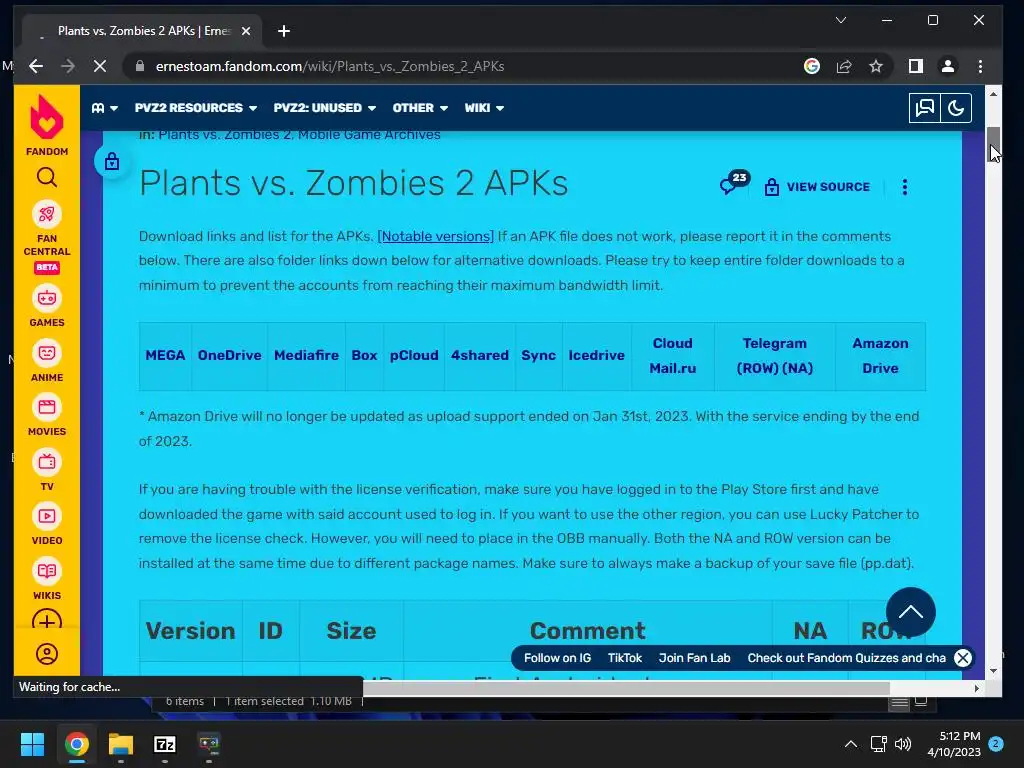The width and height of the screenshot is (1024, 768).
Task: Click Follow on IG in promo bar
Action: (x=558, y=658)
